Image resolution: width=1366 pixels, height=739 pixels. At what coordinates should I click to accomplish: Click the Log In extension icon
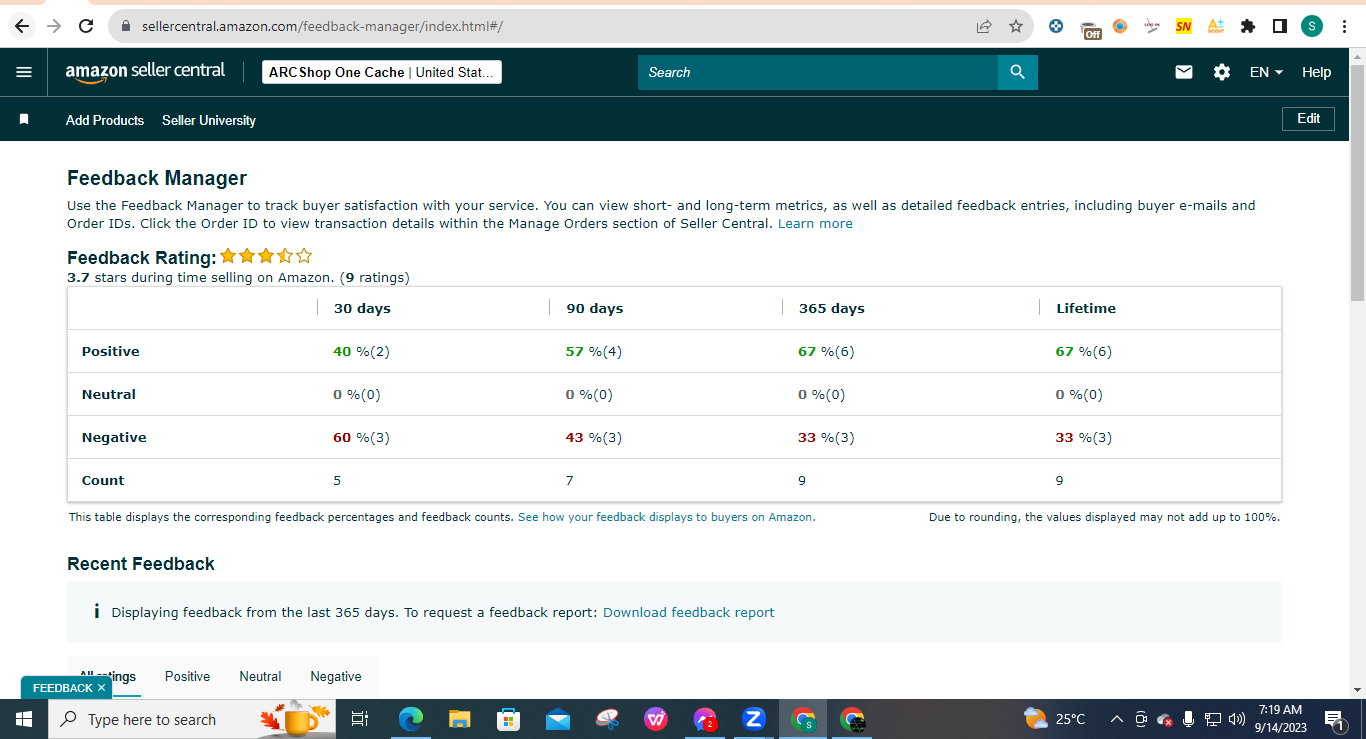click(x=1152, y=26)
